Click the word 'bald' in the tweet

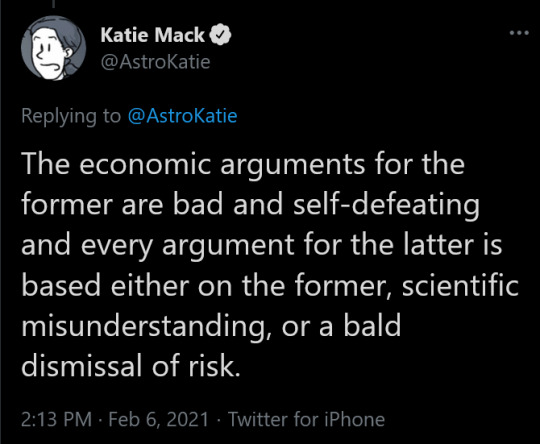coord(372,326)
